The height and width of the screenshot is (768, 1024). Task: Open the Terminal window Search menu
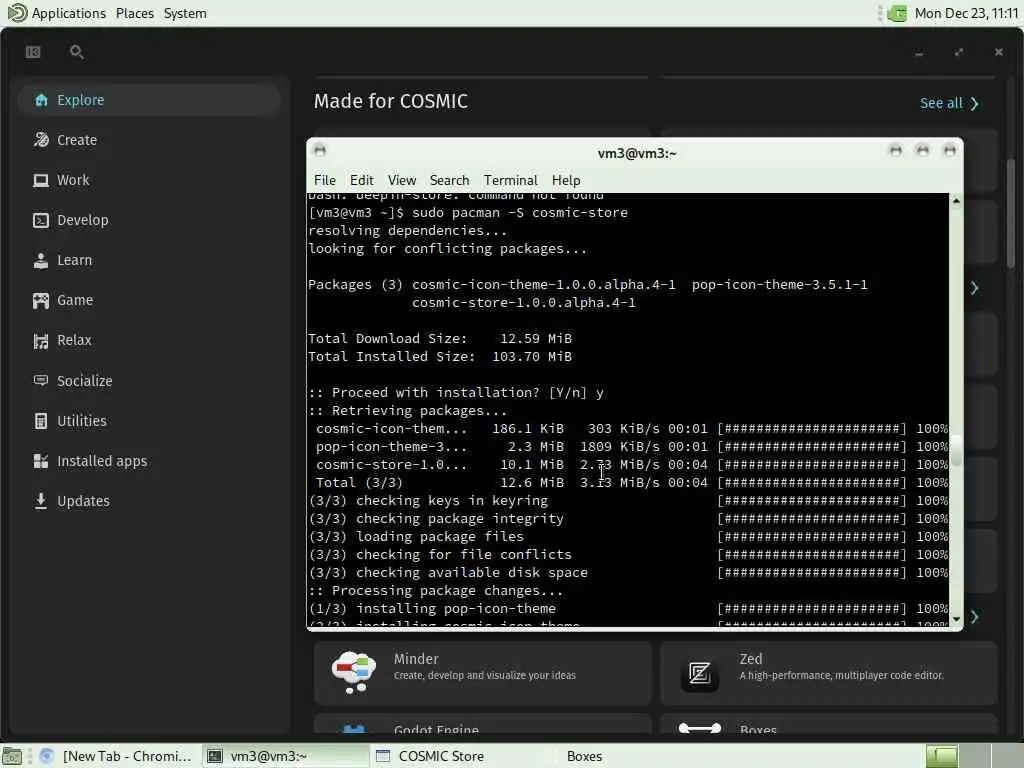point(449,180)
